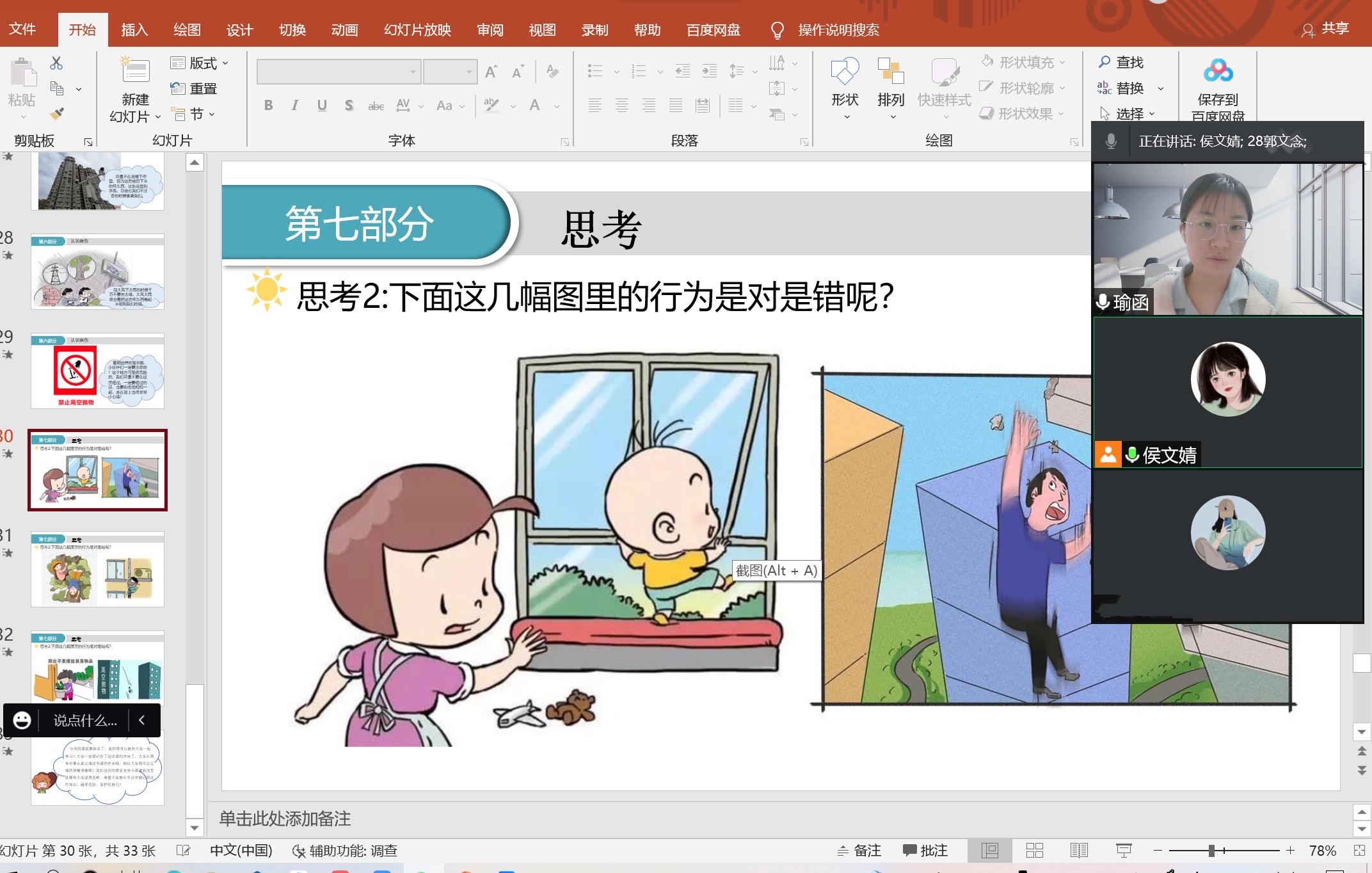Click the Format Painter brush icon
This screenshot has height=873, width=1372.
[x=57, y=114]
